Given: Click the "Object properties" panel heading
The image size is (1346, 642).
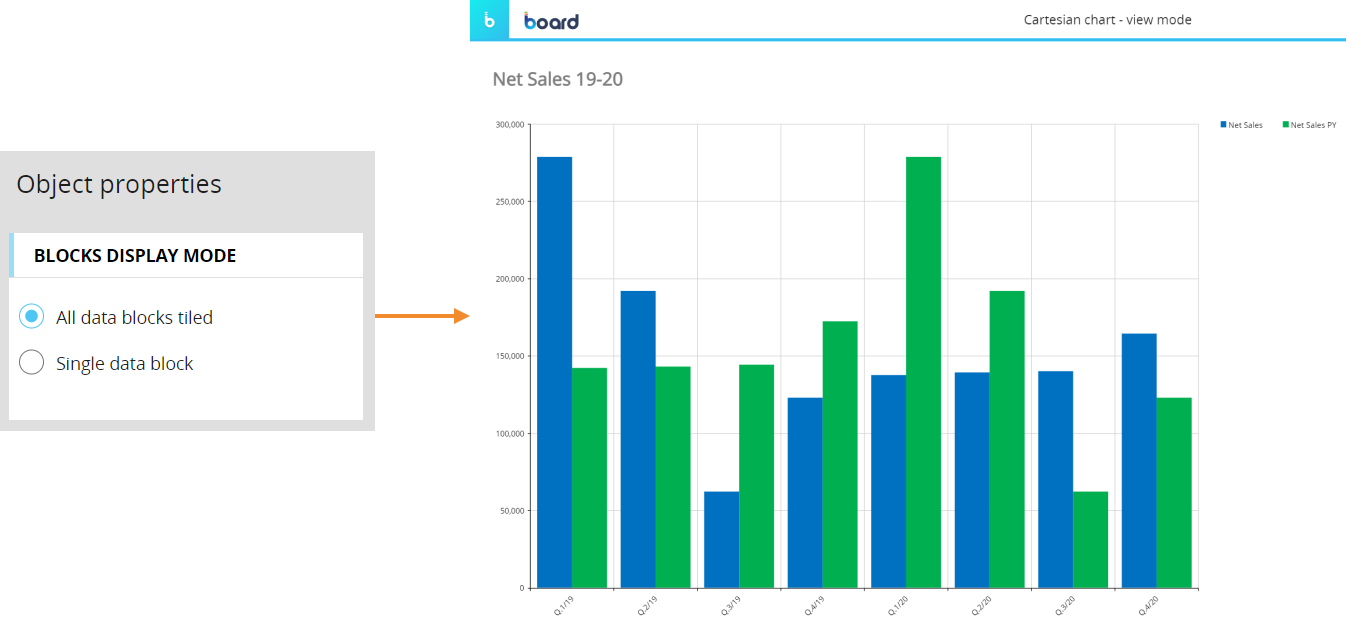Looking at the screenshot, I should pyautogui.click(x=119, y=184).
